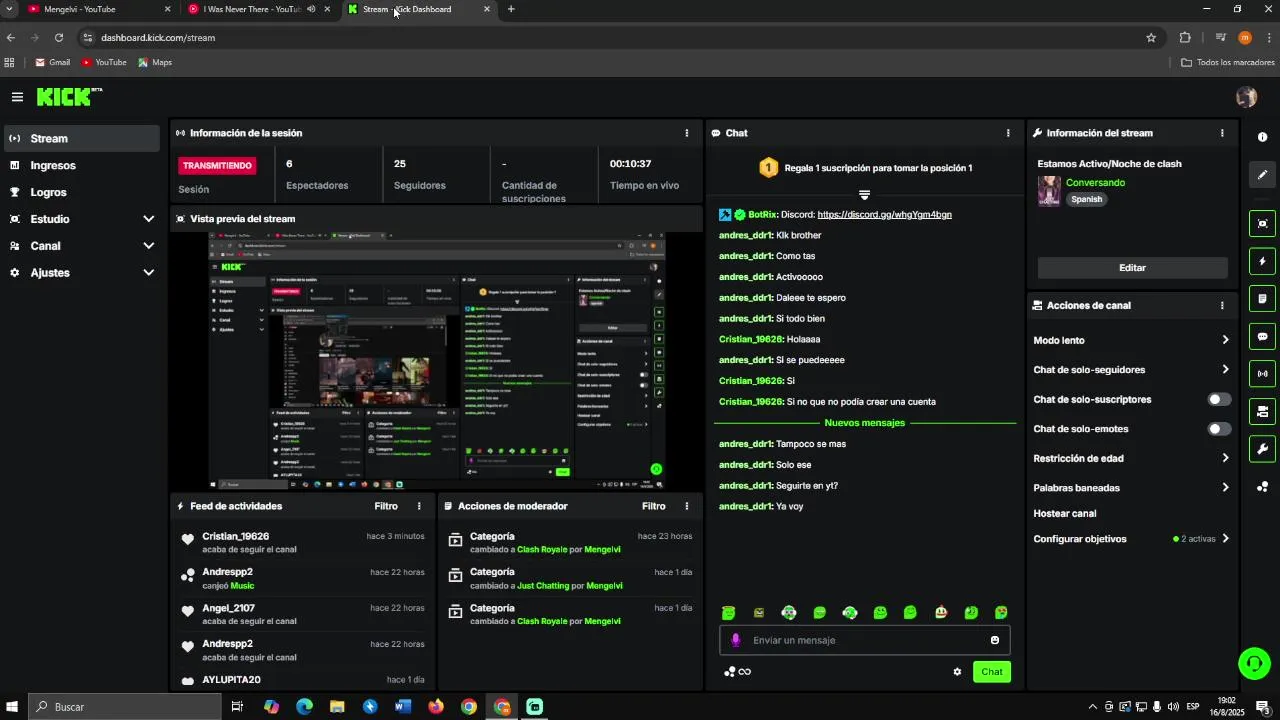Open Word from the Windows taskbar
The height and width of the screenshot is (720, 1280).
[x=403, y=707]
